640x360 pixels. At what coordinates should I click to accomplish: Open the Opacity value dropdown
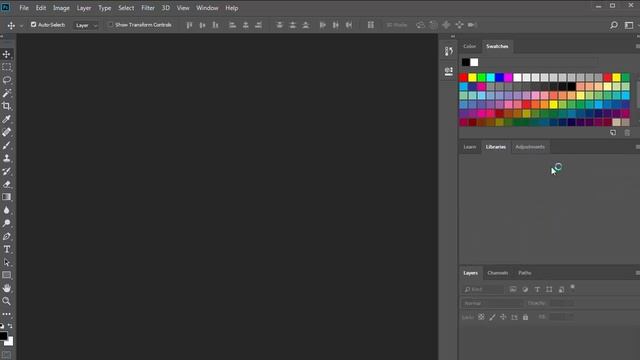point(562,303)
